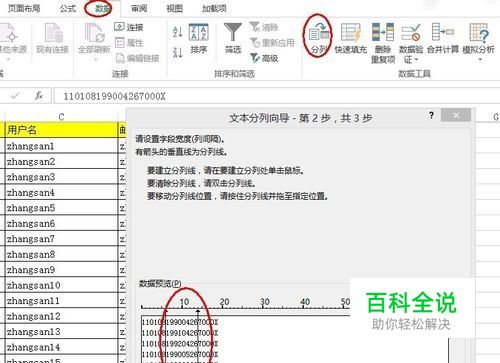Expand the 数据验证 dropdown arrow
The height and width of the screenshot is (363, 500).
click(x=416, y=60)
